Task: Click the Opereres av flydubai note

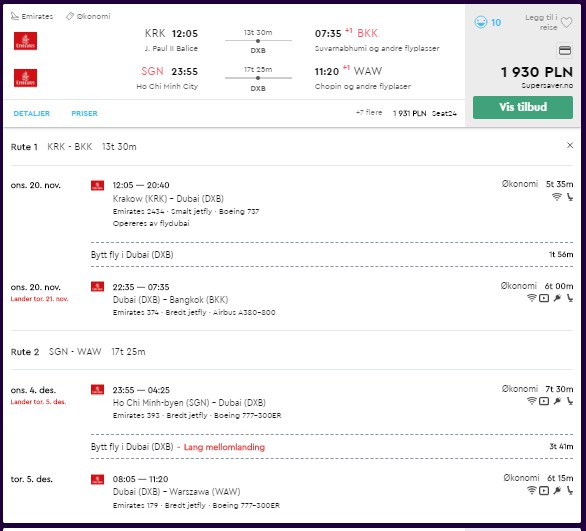Action: 151,223
